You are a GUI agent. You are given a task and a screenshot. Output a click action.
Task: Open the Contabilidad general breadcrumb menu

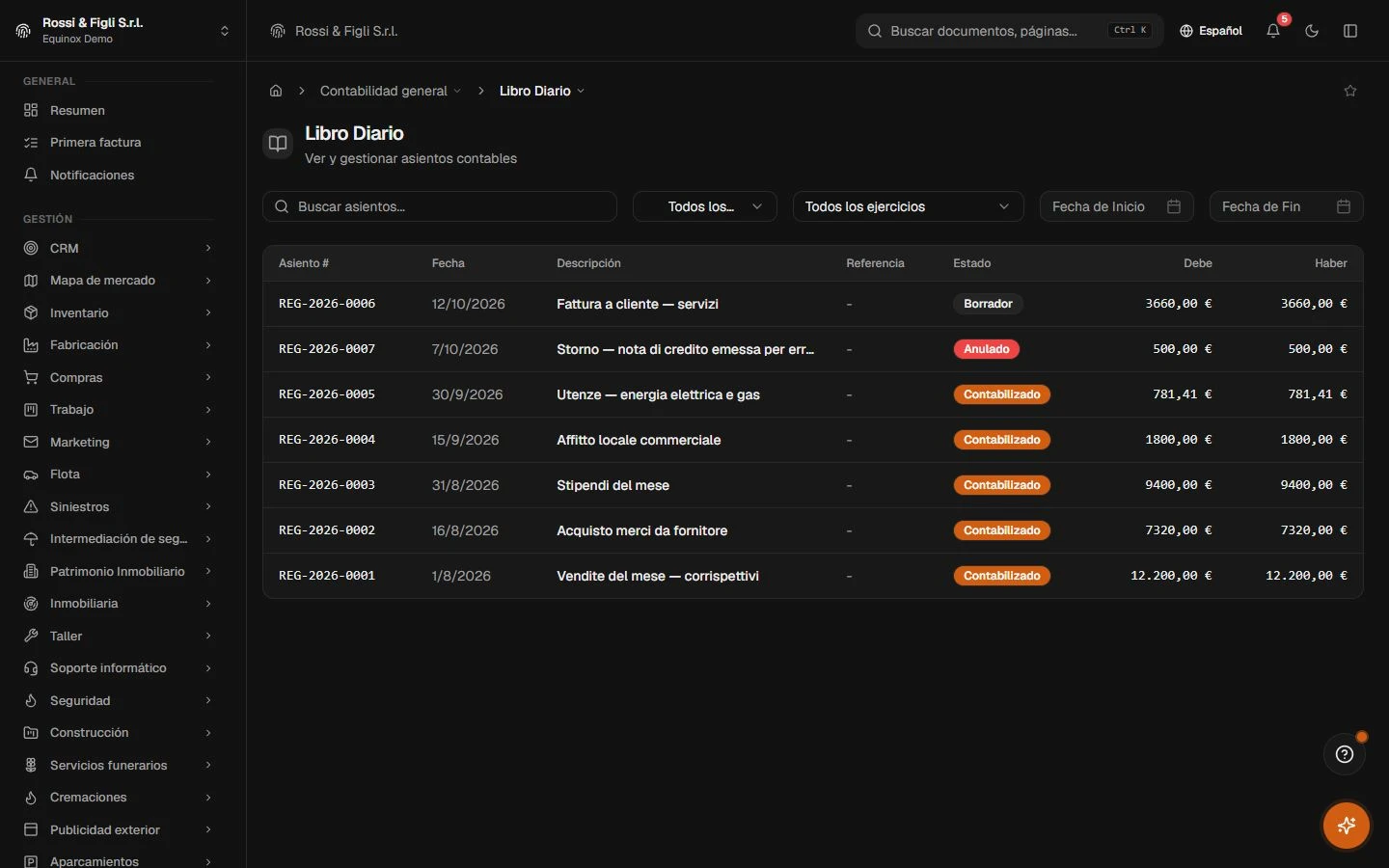point(391,91)
